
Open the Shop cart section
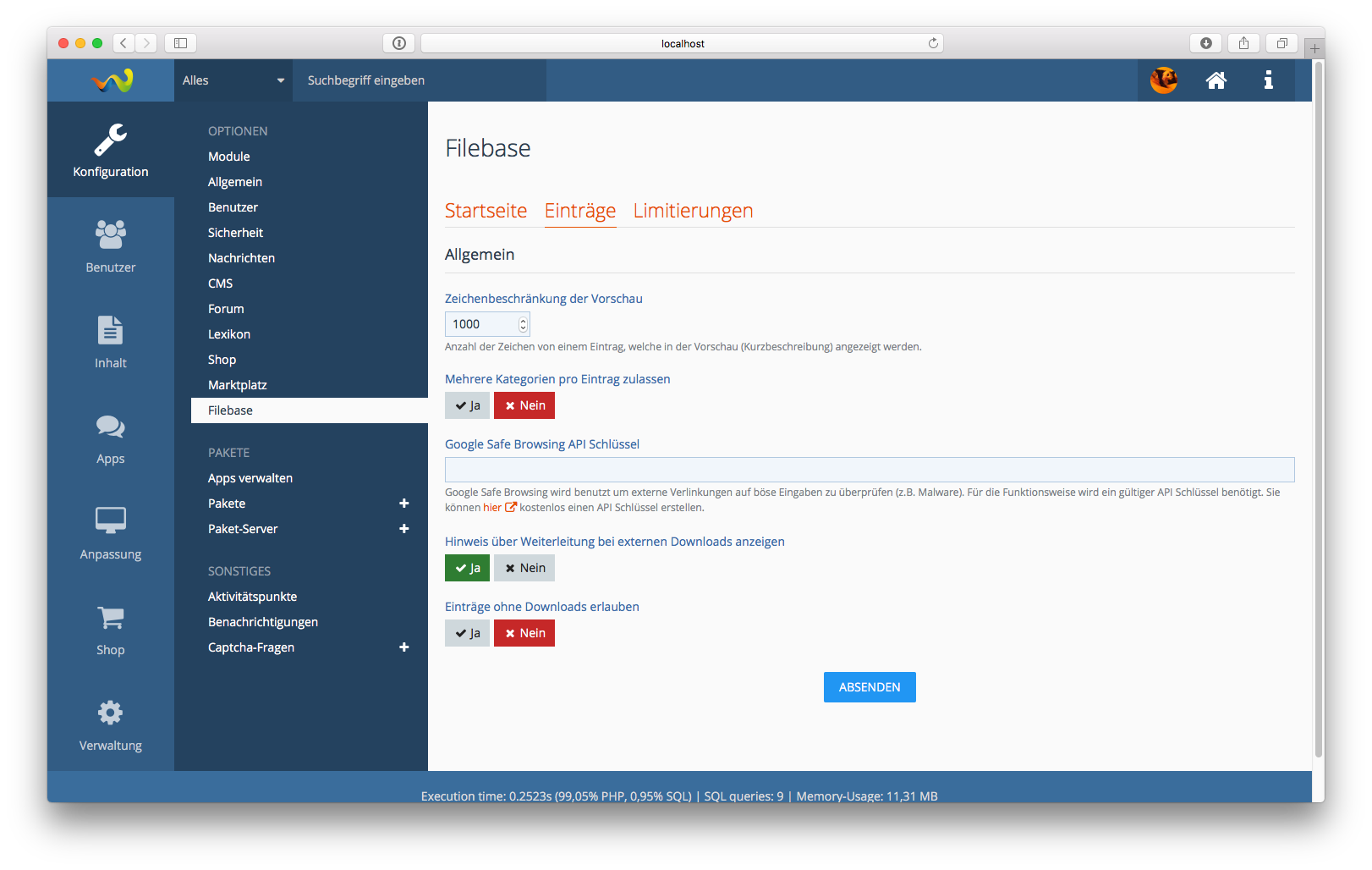click(x=111, y=629)
